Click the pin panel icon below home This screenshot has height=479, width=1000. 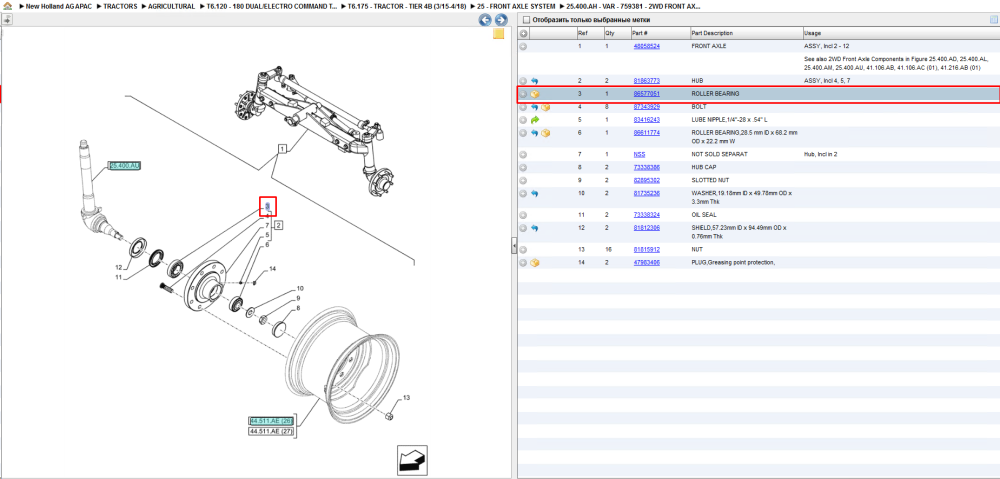(x=7, y=19)
